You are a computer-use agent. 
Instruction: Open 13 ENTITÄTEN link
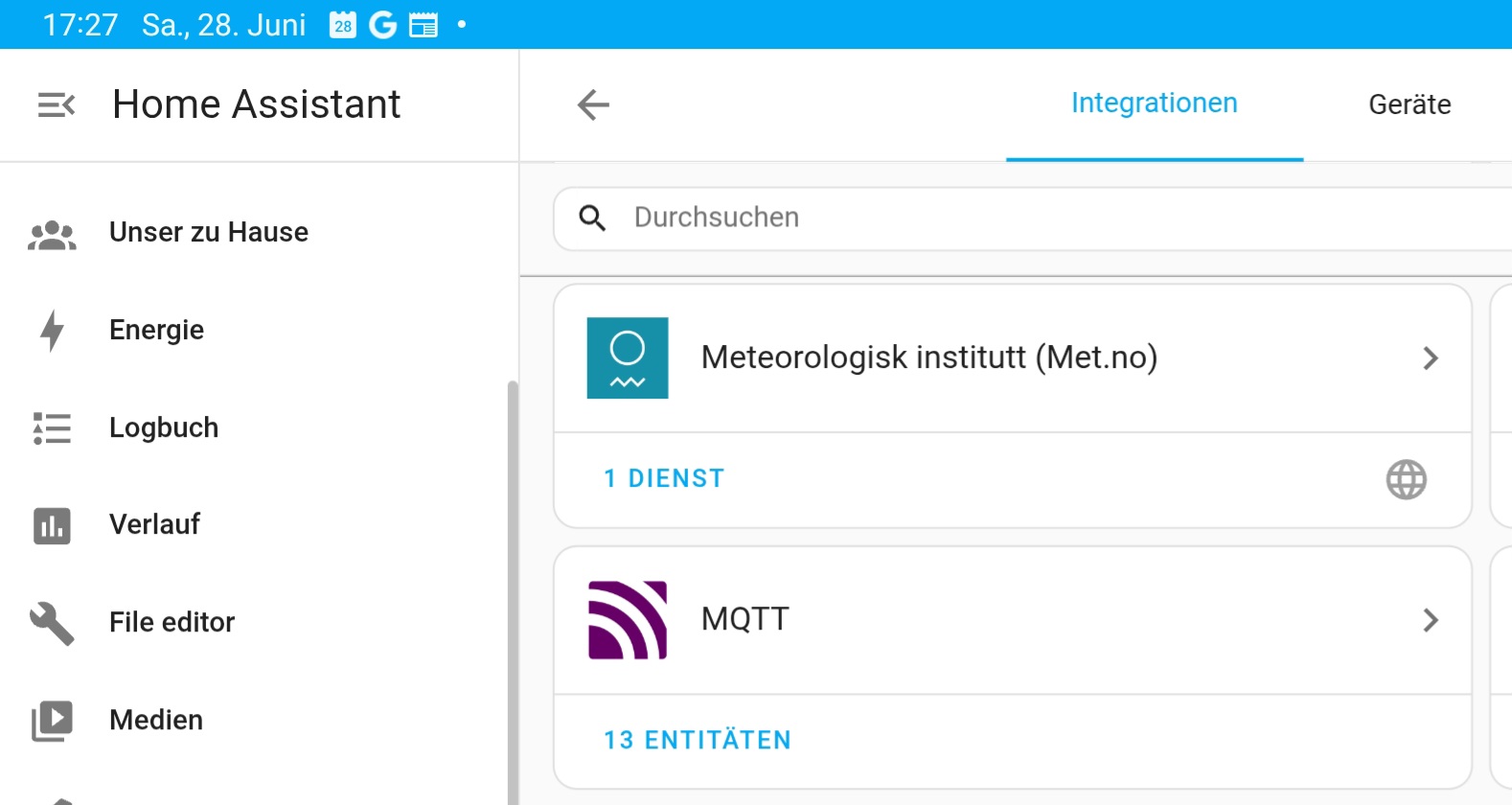(x=697, y=740)
